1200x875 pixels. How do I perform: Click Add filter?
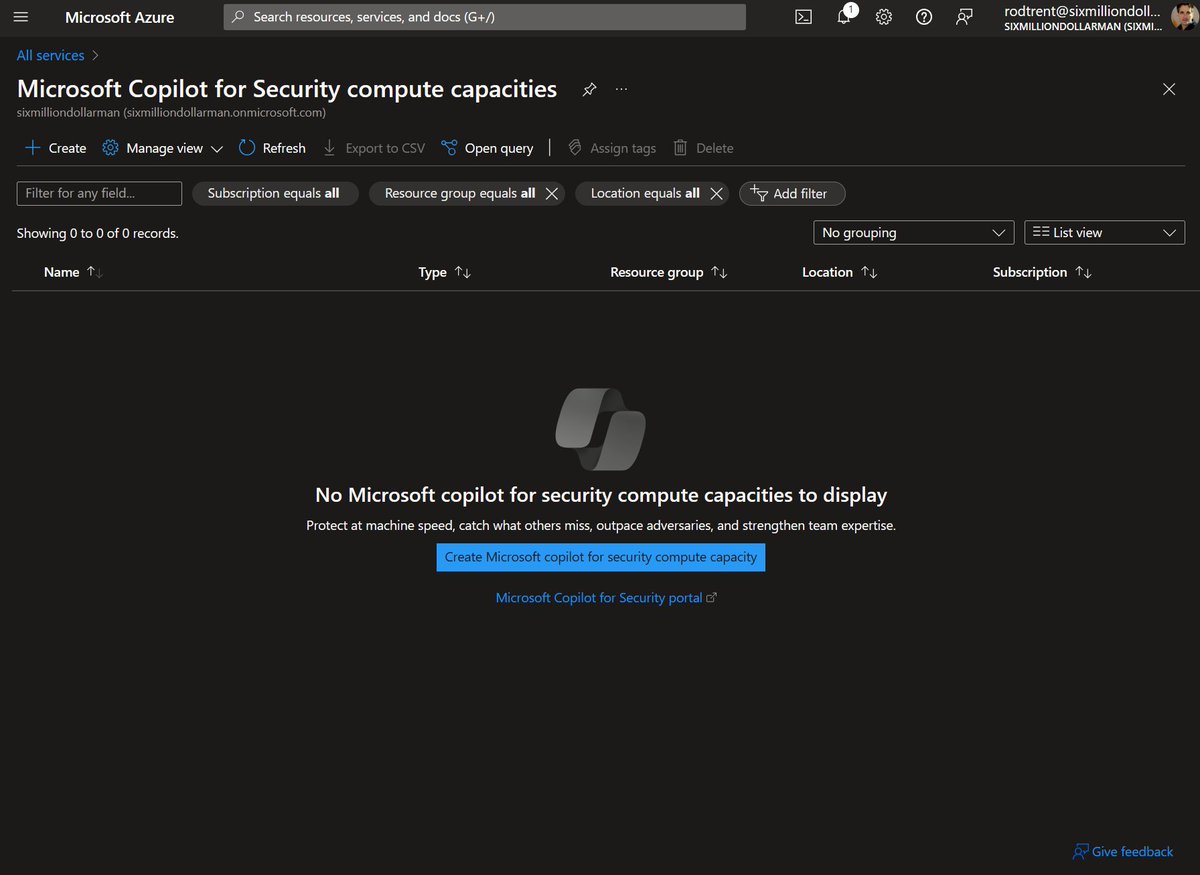click(792, 193)
